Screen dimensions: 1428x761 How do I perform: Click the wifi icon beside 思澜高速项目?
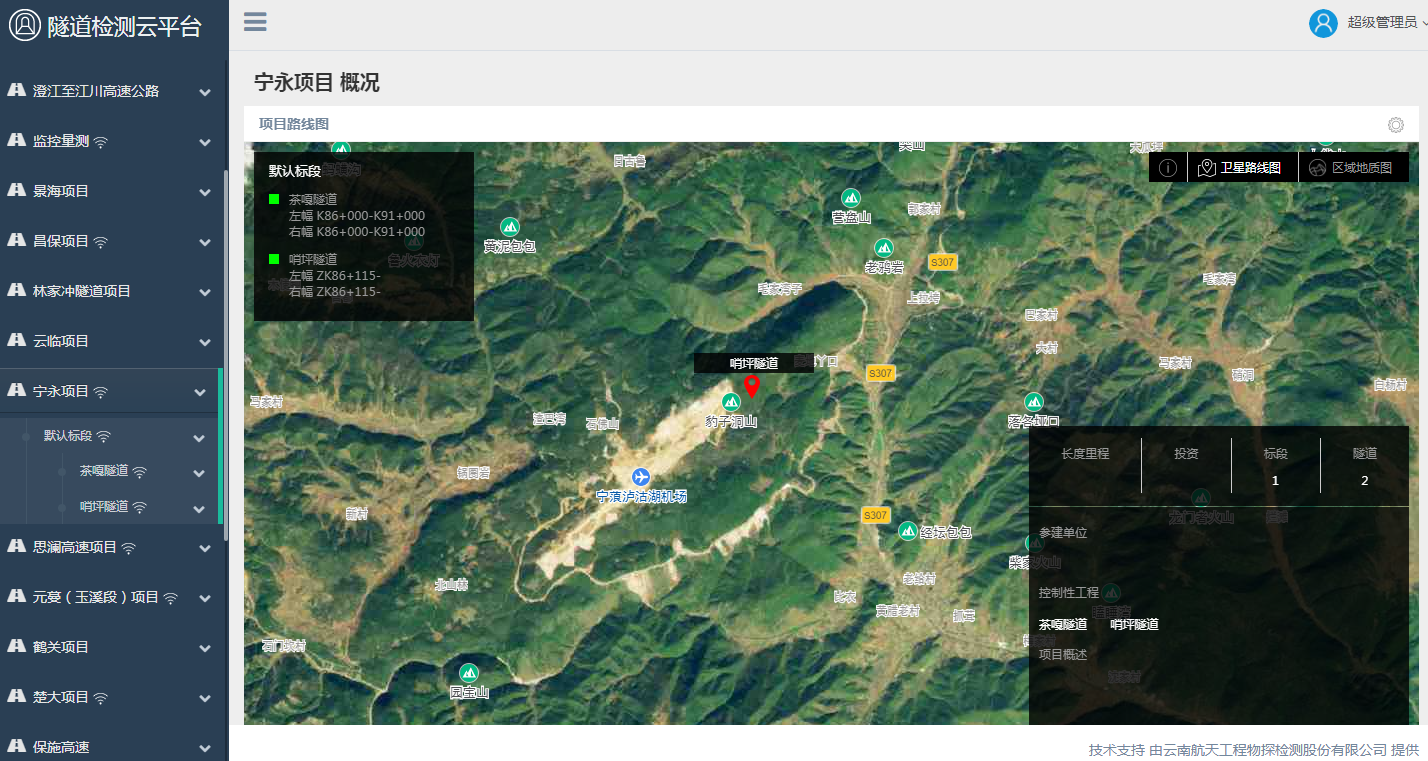tap(129, 548)
